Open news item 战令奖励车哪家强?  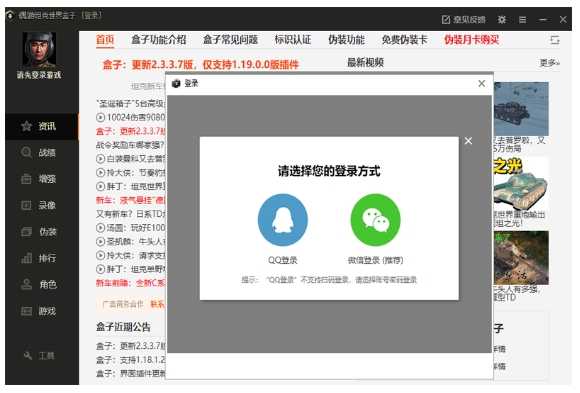pyautogui.click(x=130, y=145)
